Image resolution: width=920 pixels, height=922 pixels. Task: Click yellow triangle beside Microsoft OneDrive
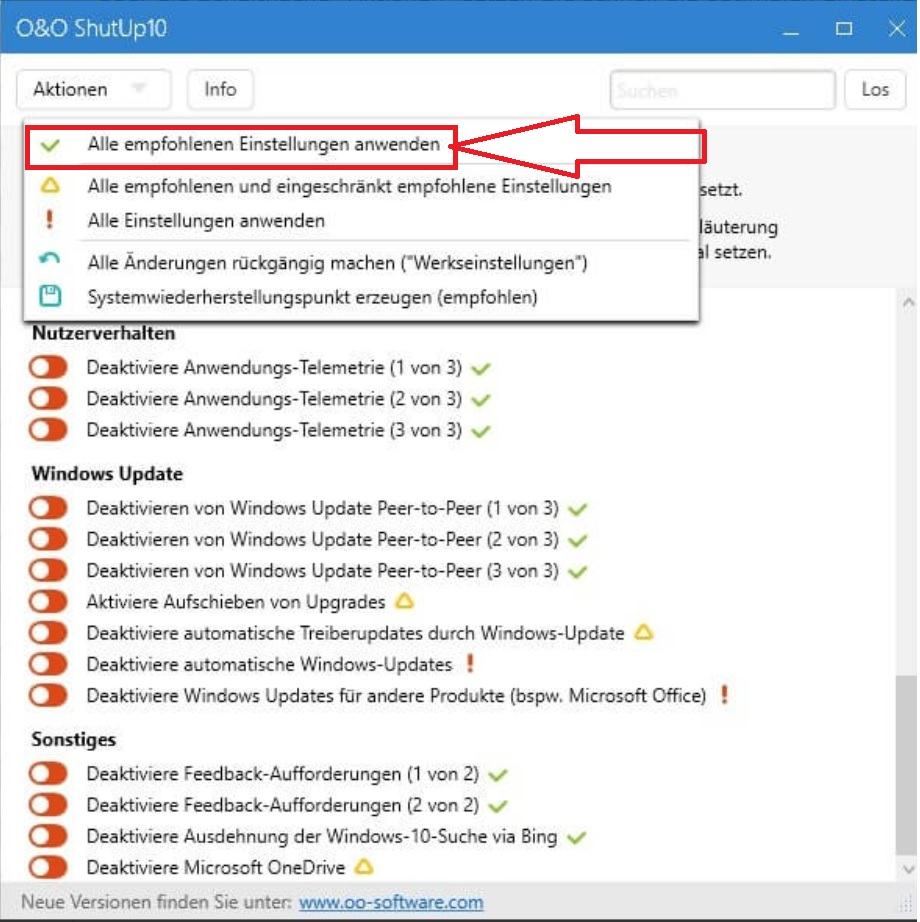point(364,867)
